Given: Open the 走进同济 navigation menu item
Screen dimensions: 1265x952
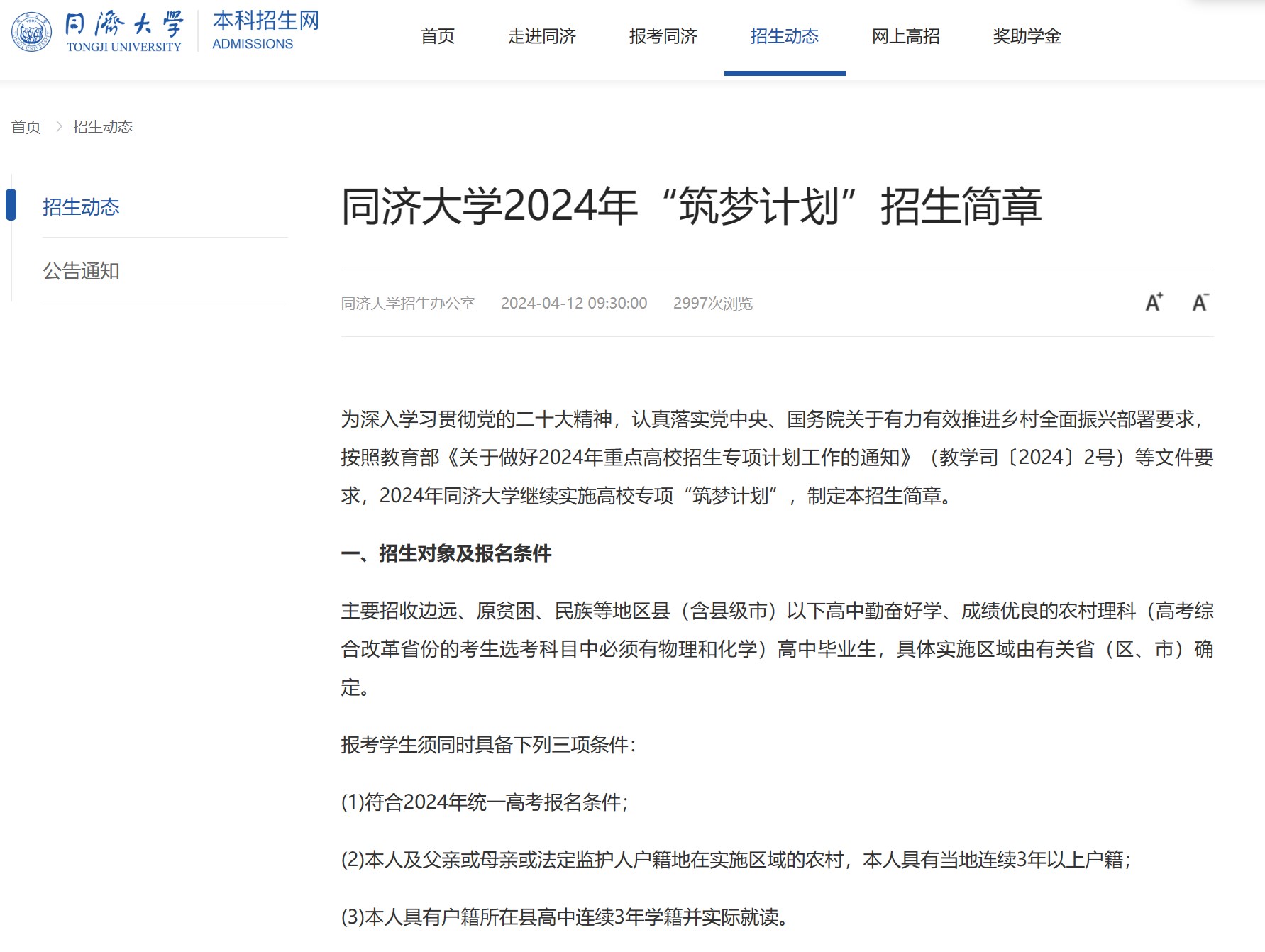Looking at the screenshot, I should click(542, 36).
